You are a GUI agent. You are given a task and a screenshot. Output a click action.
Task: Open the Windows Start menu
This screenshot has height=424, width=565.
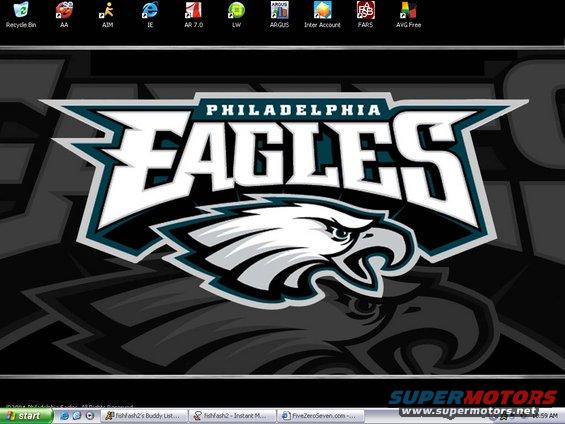(26, 416)
